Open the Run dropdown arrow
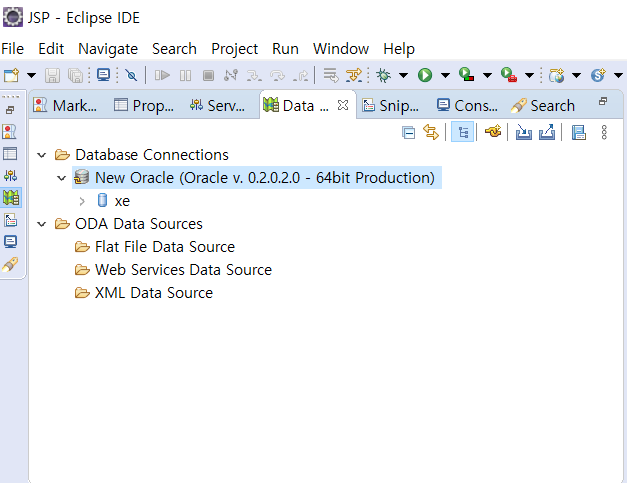Image resolution: width=627 pixels, height=483 pixels. 445,75
